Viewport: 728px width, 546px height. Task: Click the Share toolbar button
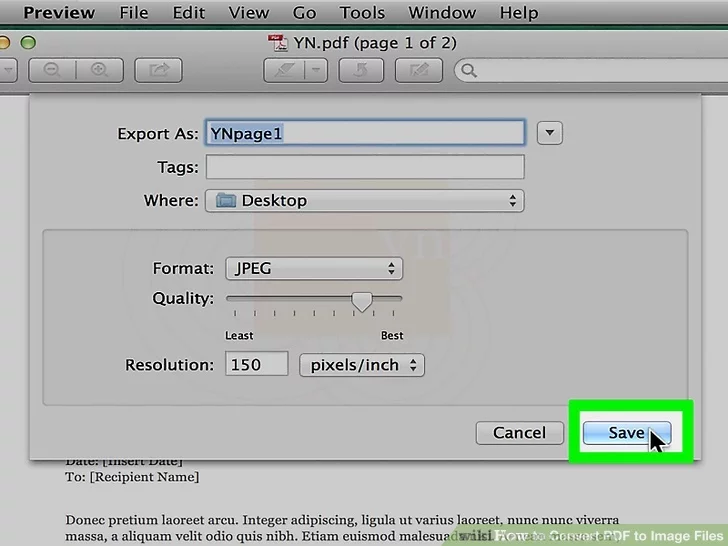(x=158, y=71)
